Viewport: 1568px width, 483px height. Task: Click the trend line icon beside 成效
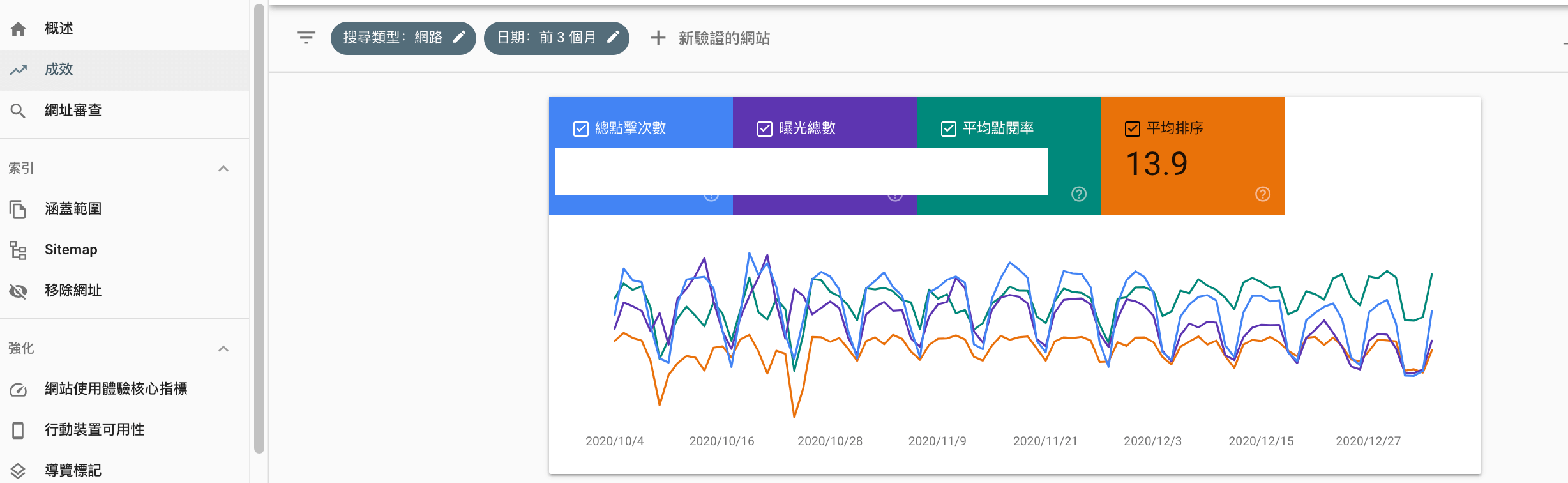pyautogui.click(x=19, y=70)
